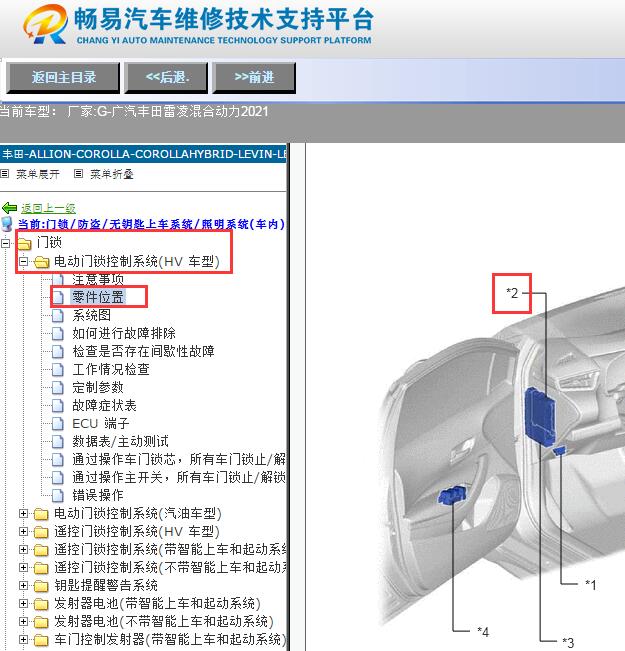Select the 零件位置 tree item

(x=98, y=297)
